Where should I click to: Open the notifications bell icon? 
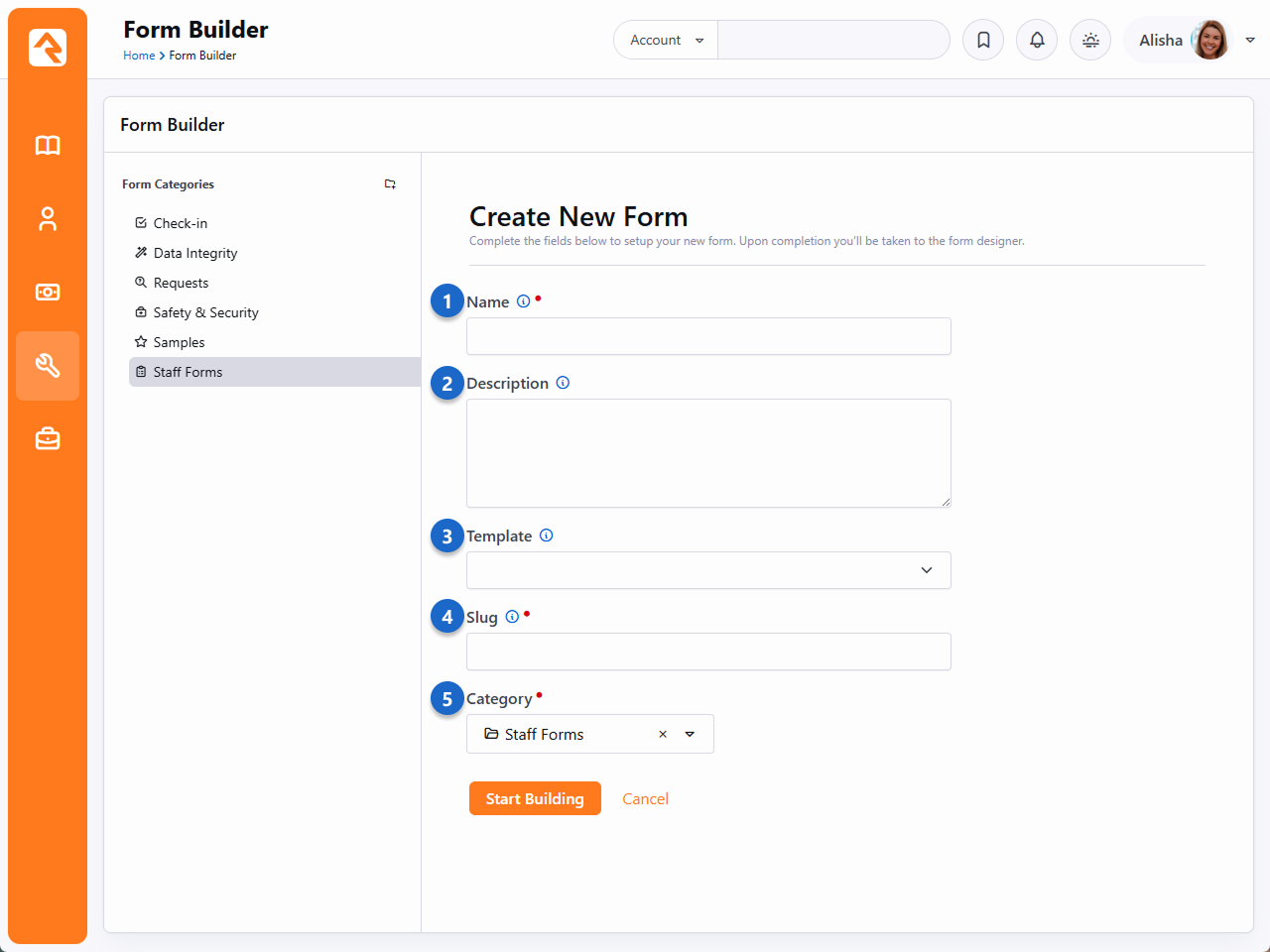tap(1037, 41)
